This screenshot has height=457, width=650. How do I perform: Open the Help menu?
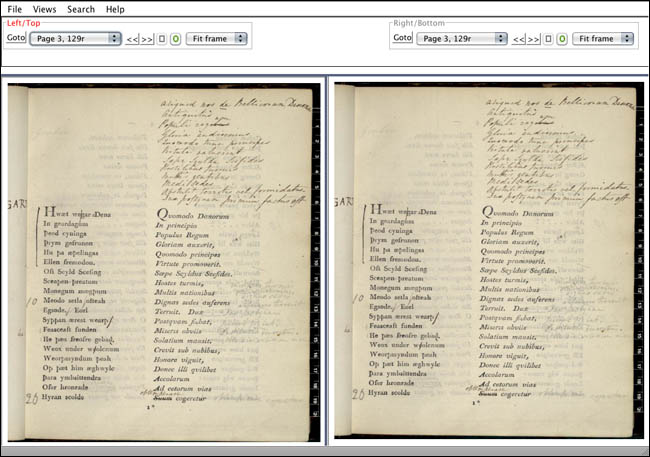[115, 9]
